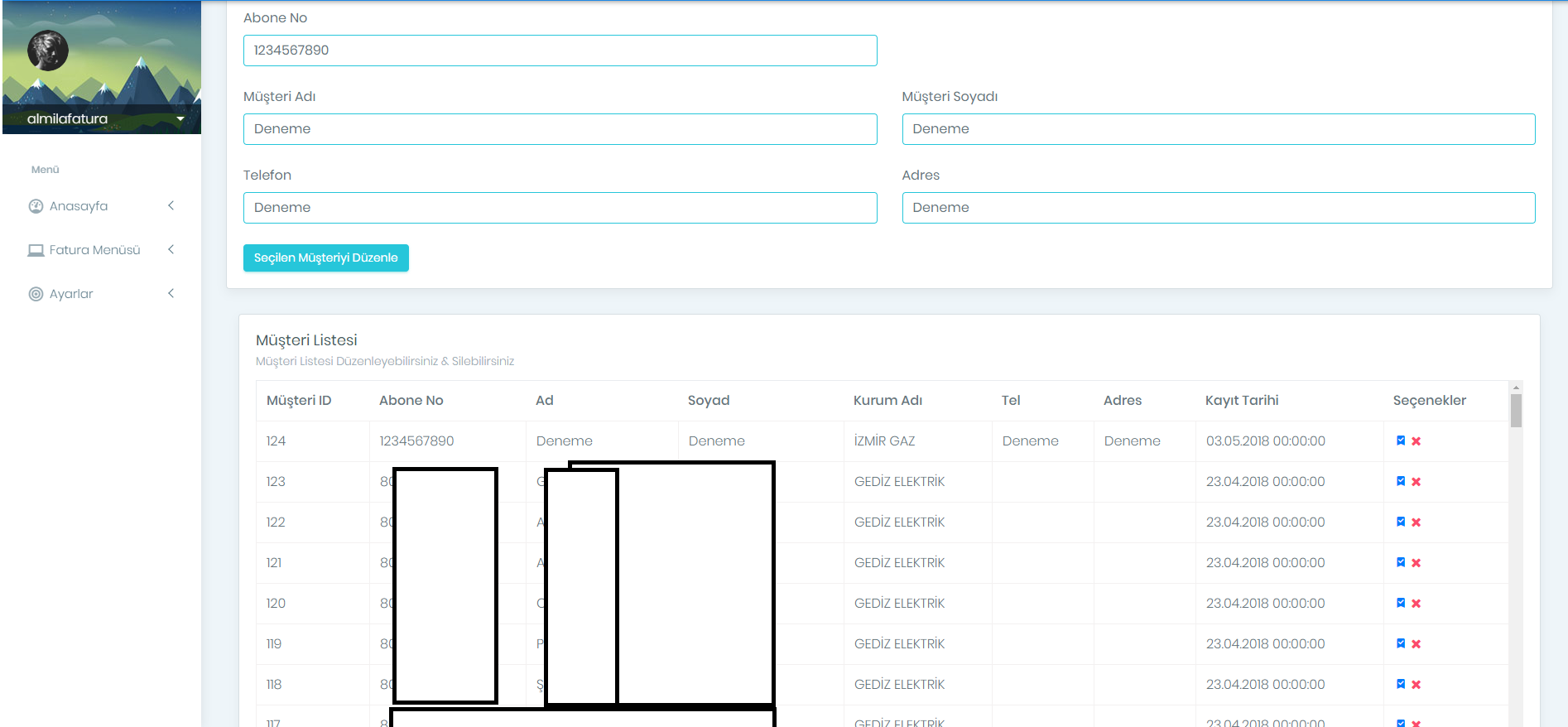Click edit icon for customer 118
The width and height of the screenshot is (1568, 727).
point(1401,684)
